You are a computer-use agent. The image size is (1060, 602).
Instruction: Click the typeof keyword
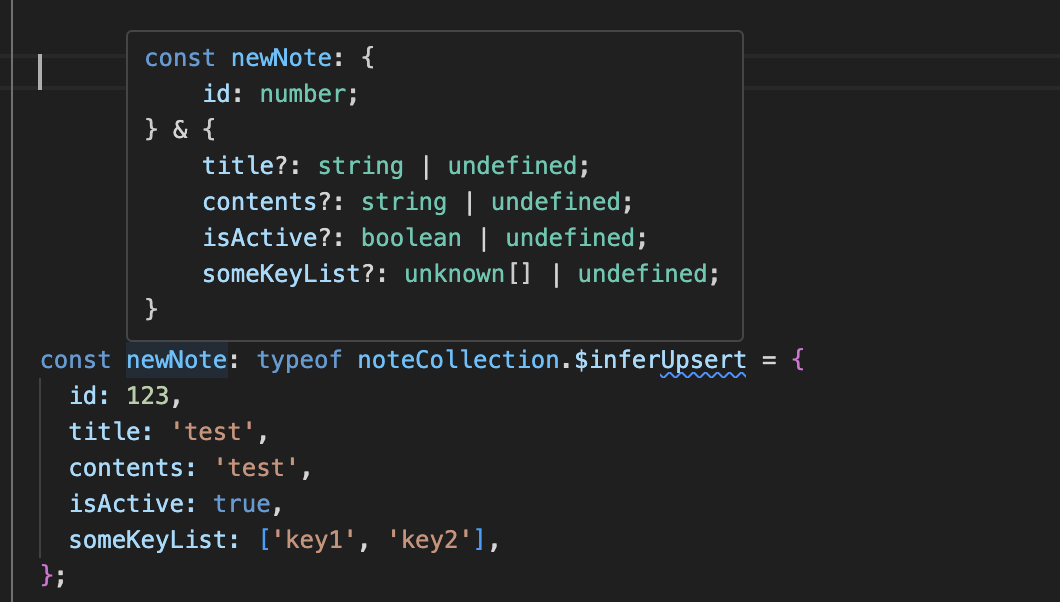(x=300, y=360)
